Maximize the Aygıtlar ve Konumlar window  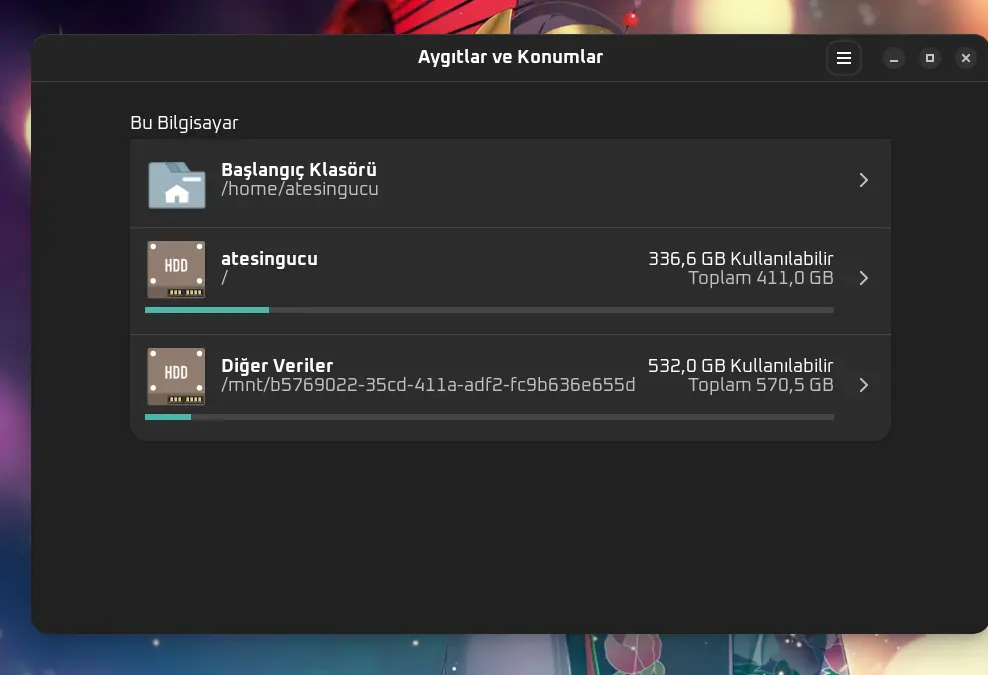[929, 59]
